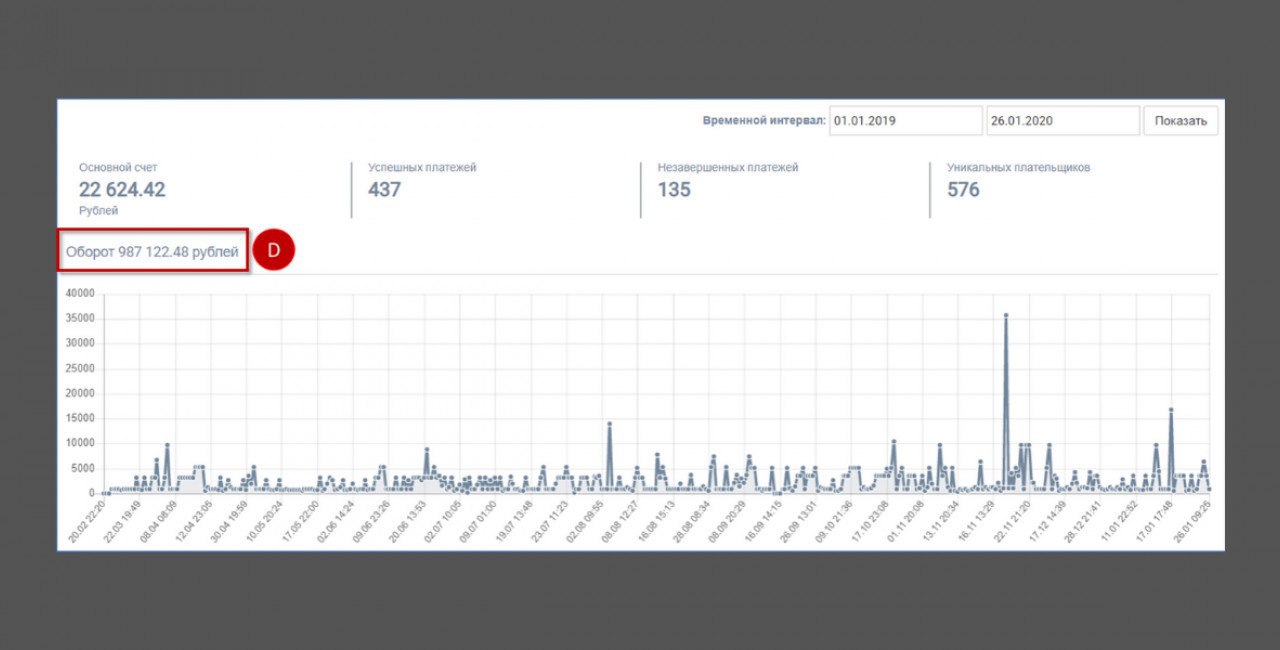Click the Временной интервал label
This screenshot has width=1280, height=650.
(764, 121)
